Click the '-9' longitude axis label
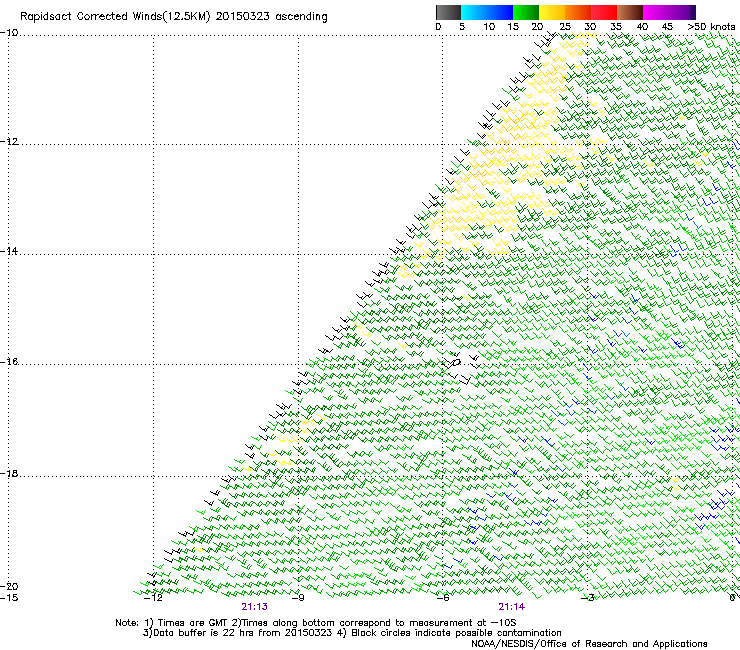The width and height of the screenshot is (740, 650). 298,598
